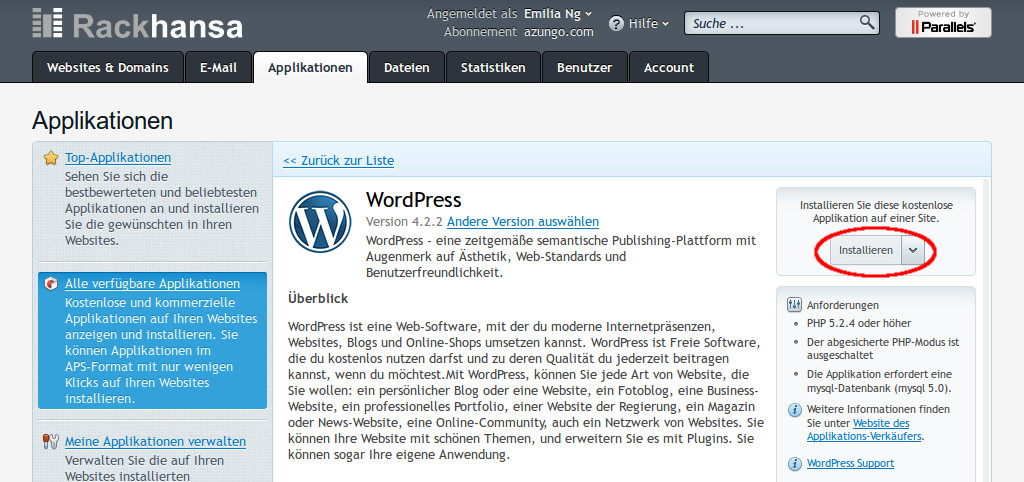Open the Installieren dropdown arrow
The image size is (1024, 482).
point(913,251)
